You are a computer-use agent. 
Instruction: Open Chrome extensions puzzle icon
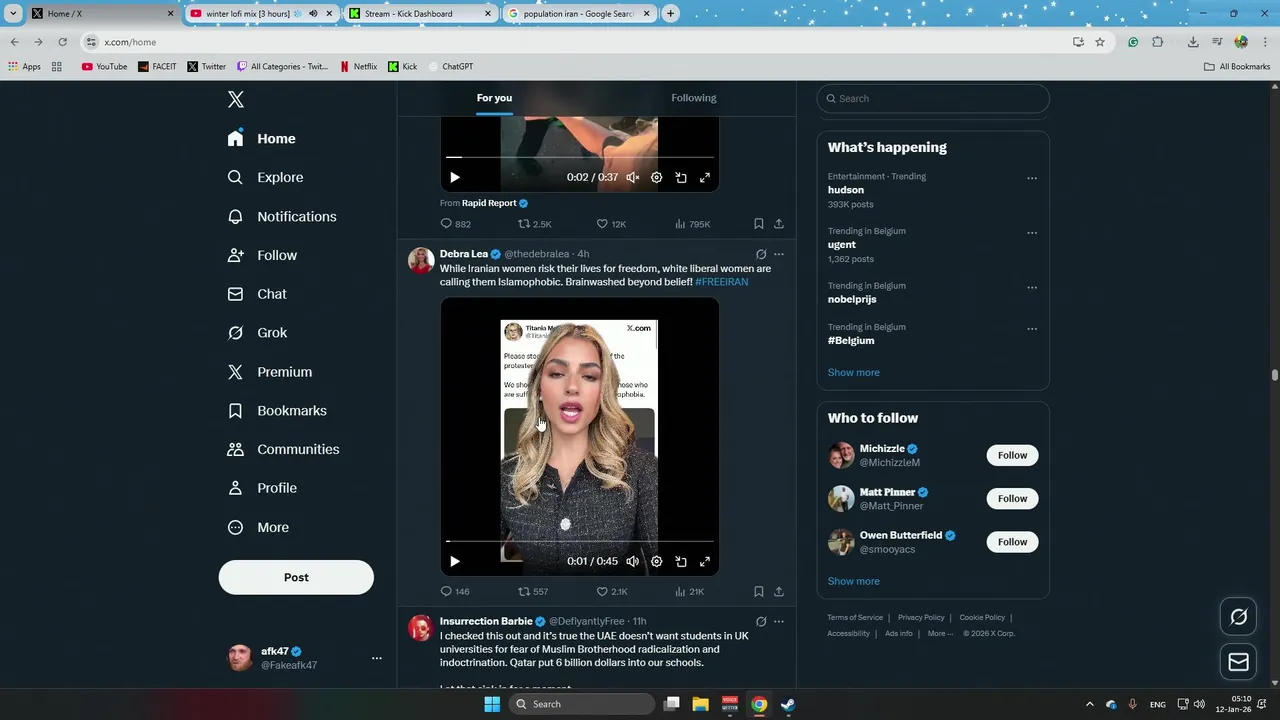tap(1157, 42)
